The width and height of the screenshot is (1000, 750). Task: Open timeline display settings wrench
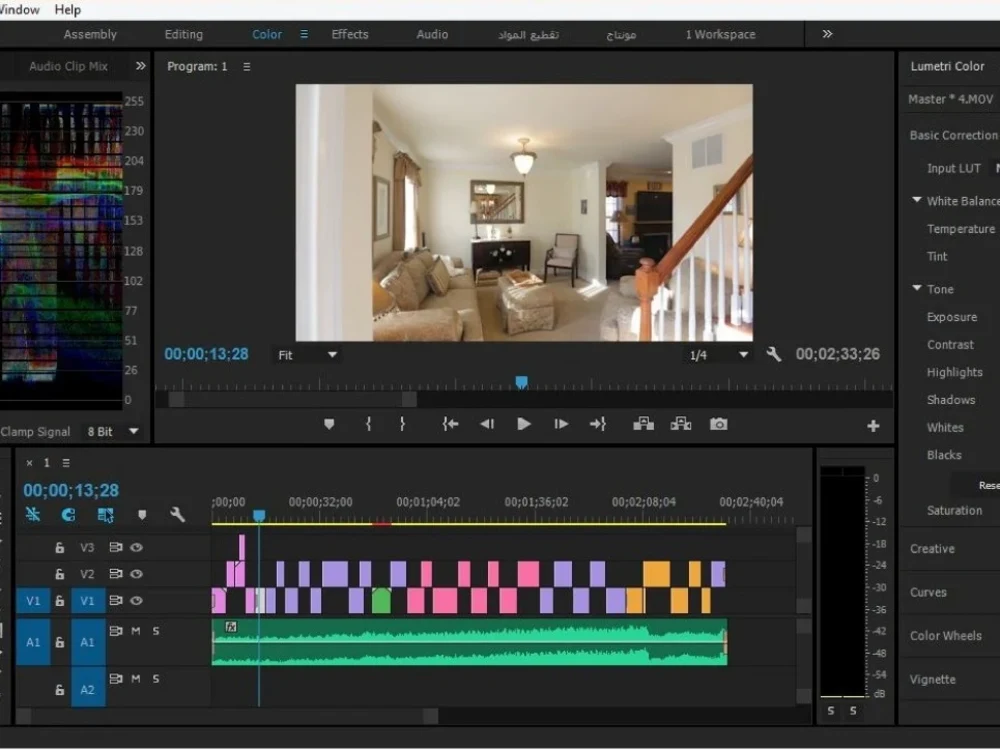(177, 514)
